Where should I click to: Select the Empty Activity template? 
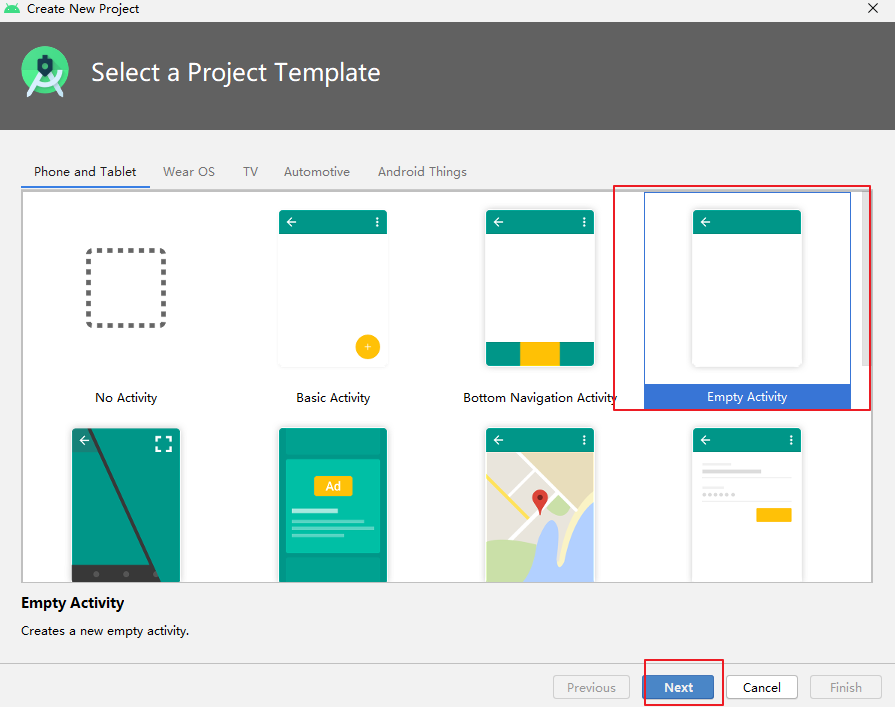click(747, 301)
